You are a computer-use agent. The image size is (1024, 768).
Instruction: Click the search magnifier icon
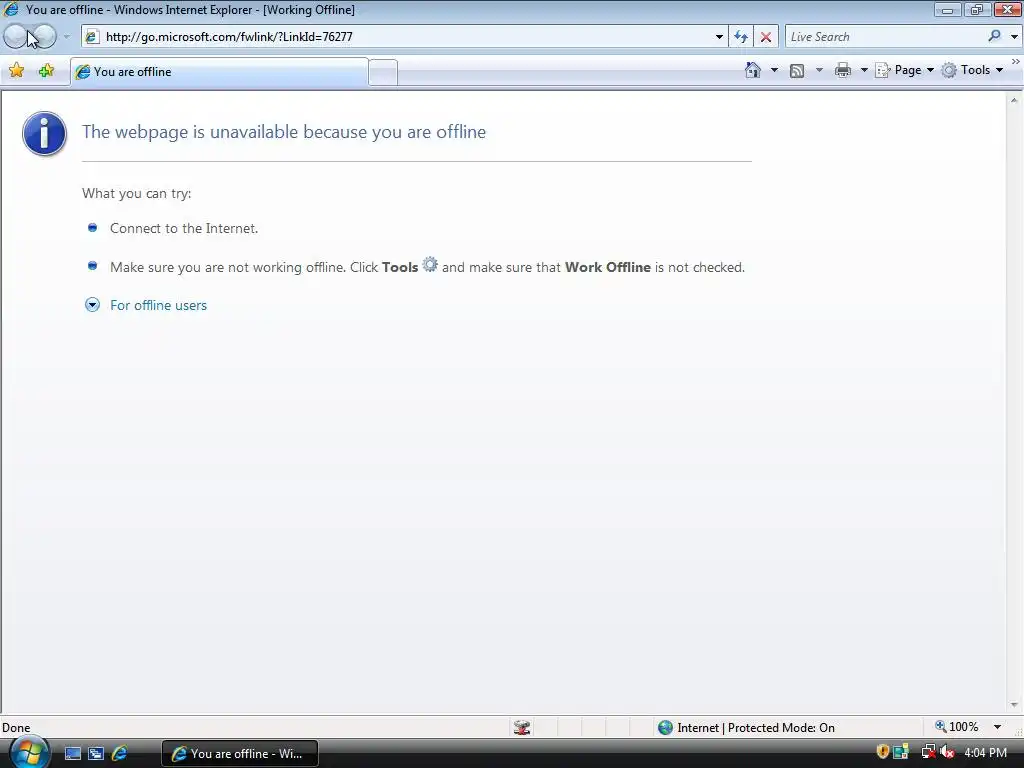(x=995, y=37)
